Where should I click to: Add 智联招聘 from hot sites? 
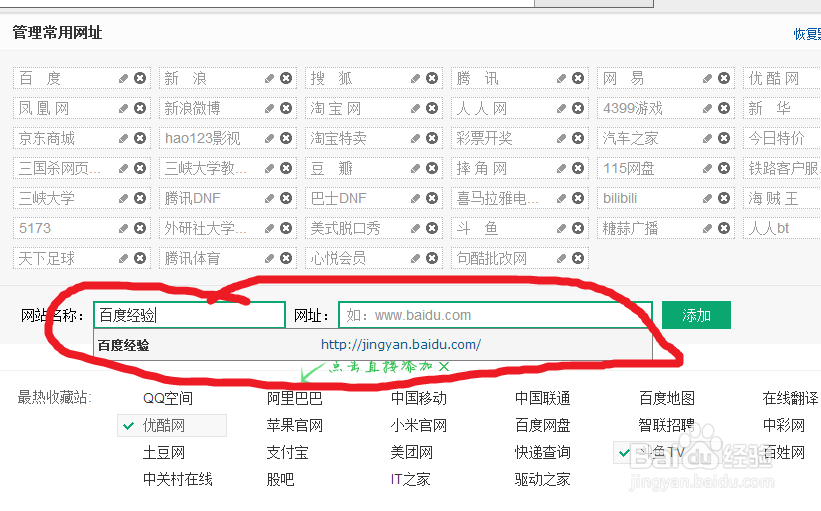coord(667,425)
